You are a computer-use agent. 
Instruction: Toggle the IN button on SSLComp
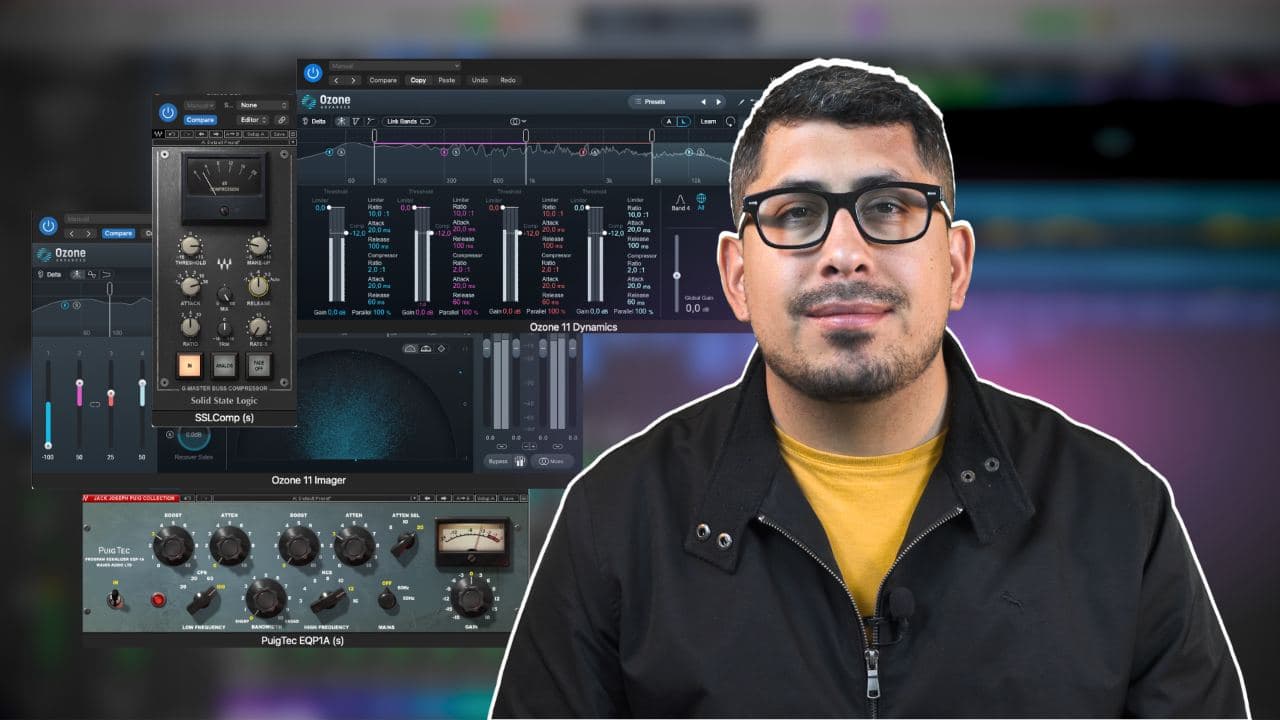[190, 365]
